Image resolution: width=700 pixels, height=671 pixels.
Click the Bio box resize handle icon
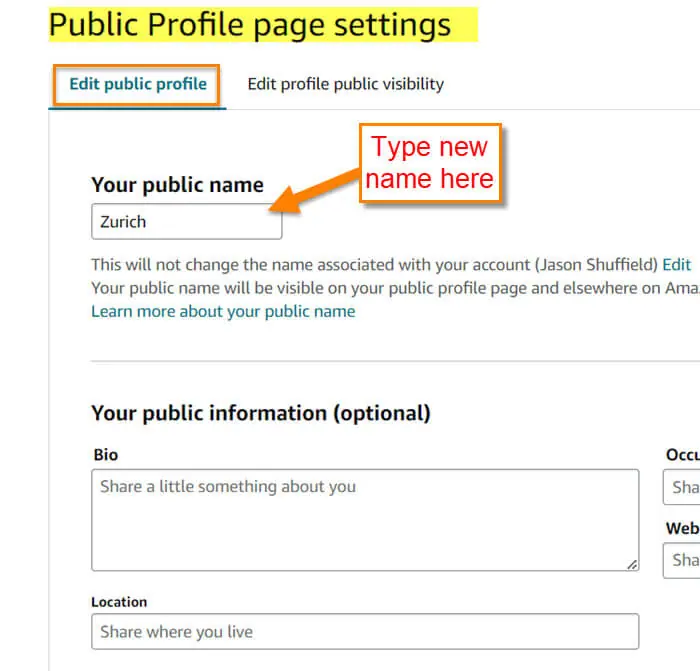[632, 564]
